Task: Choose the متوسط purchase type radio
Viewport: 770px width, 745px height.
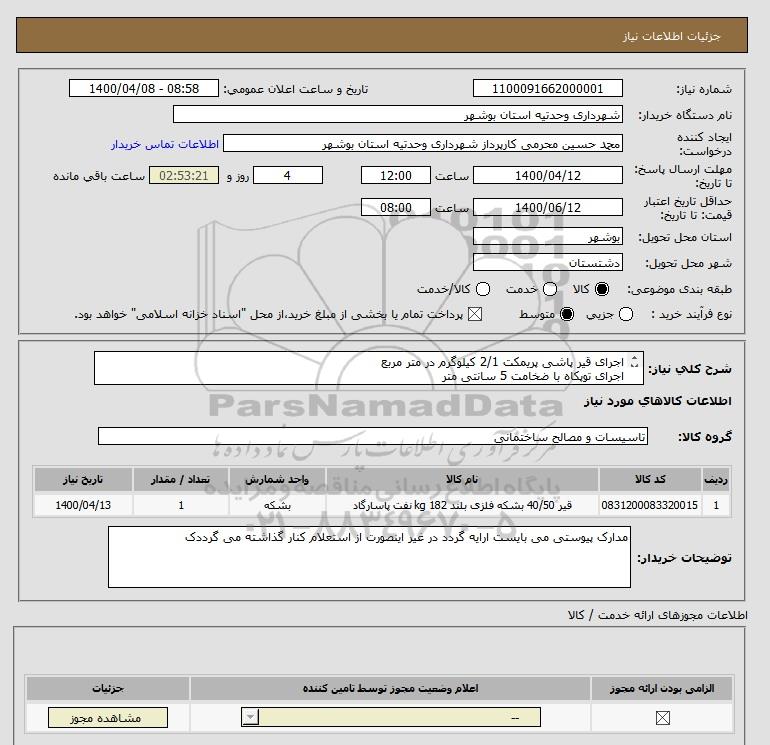Action: [567, 314]
